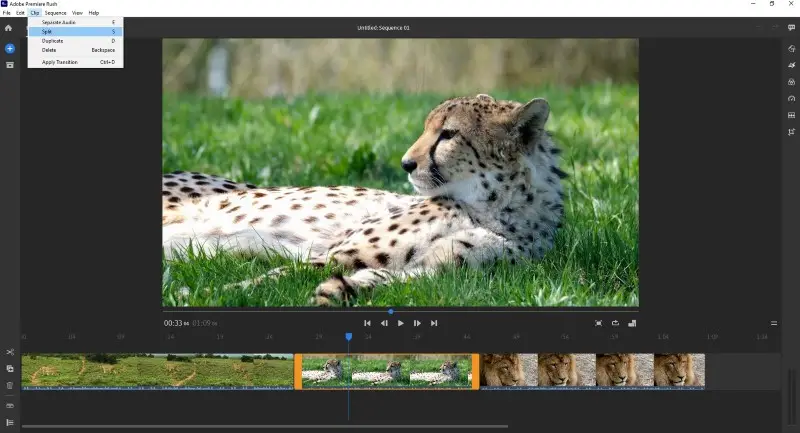Image resolution: width=800 pixels, height=433 pixels.
Task: Open the Edit menu
Action: [20, 13]
